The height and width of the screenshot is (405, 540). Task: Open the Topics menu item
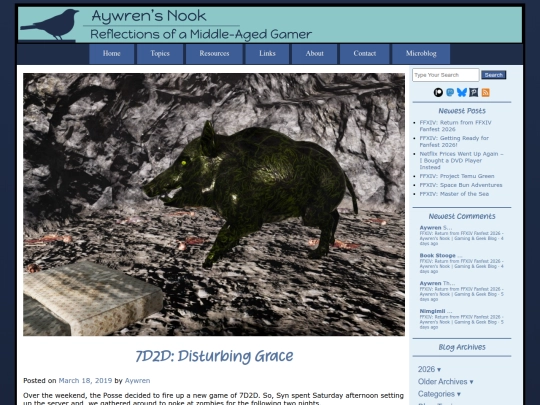[160, 54]
